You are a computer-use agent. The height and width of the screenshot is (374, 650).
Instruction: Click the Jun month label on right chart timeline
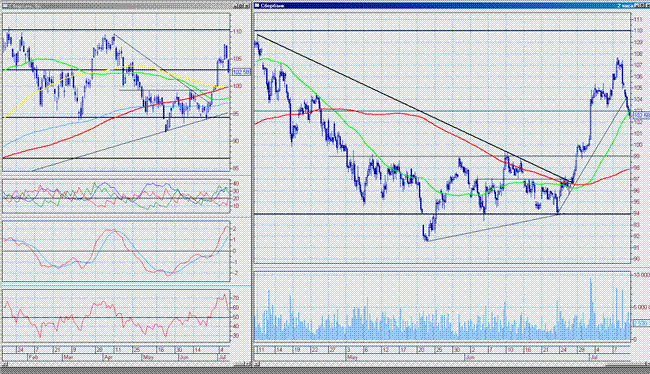[x=470, y=357]
